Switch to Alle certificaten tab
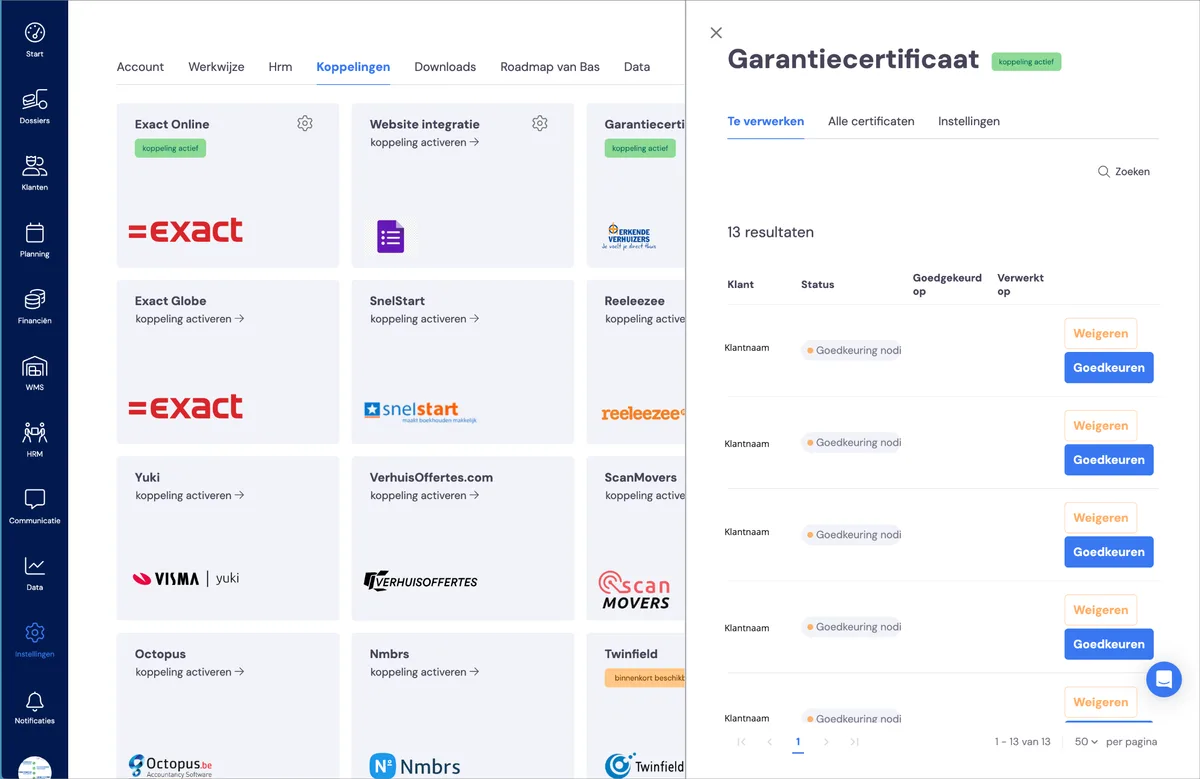The height and width of the screenshot is (779, 1200). 871,121
